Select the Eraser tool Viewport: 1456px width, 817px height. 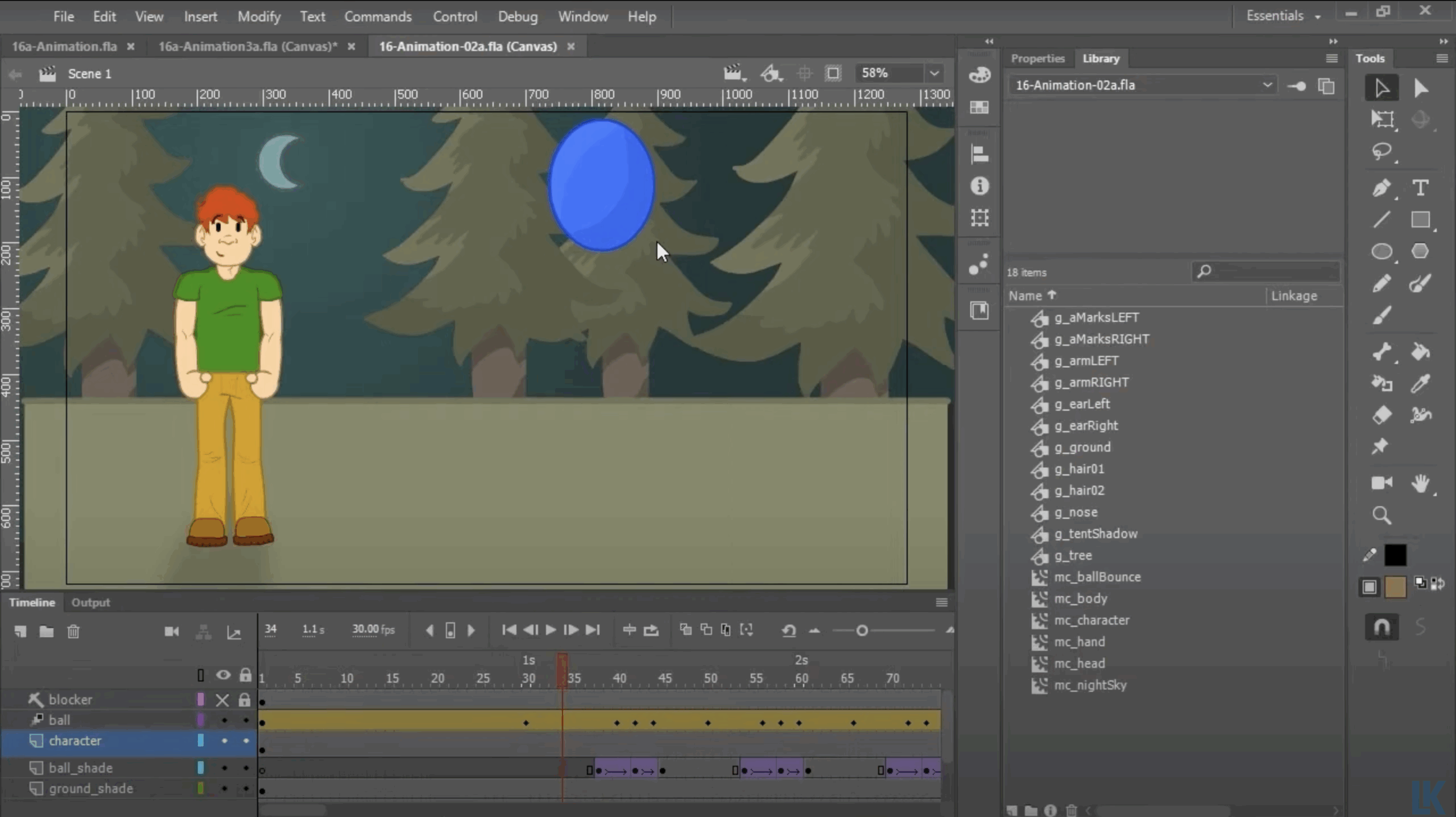[x=1381, y=415]
